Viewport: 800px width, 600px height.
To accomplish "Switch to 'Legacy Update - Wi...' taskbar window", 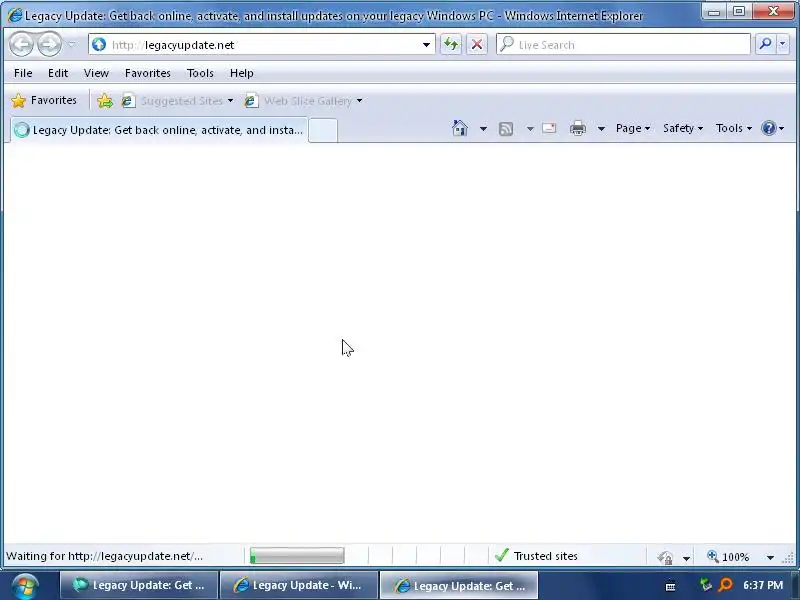I will [x=298, y=585].
